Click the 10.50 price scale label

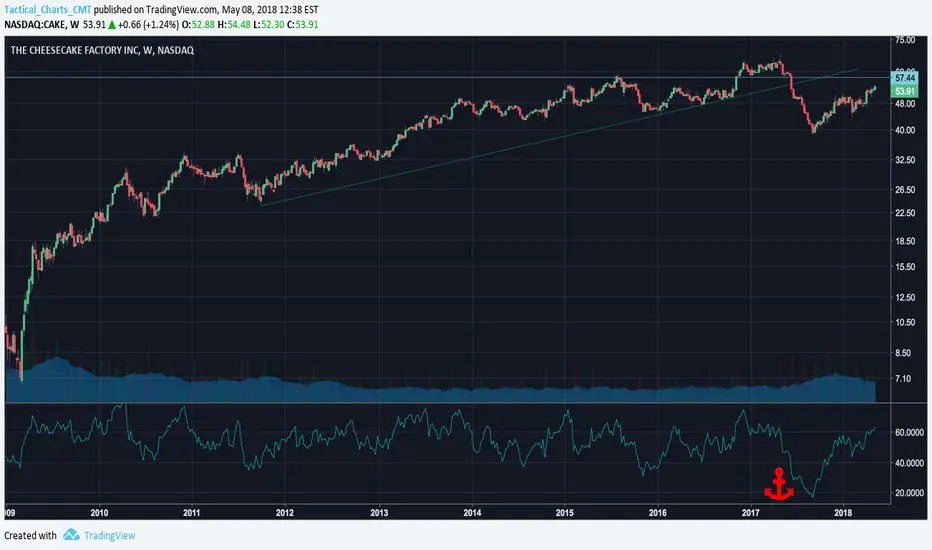coord(905,322)
